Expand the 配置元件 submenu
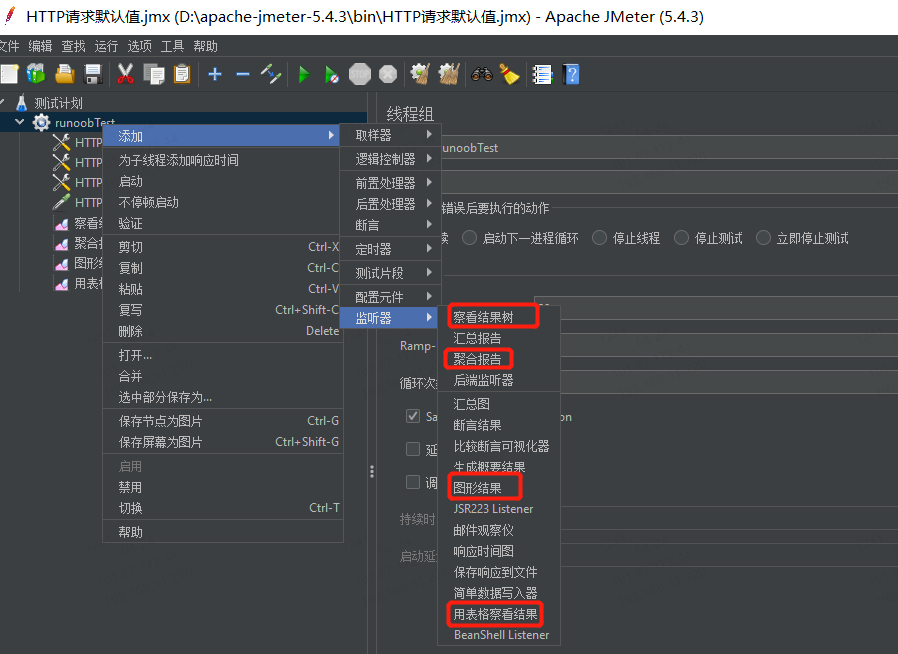The image size is (898, 654). pos(391,297)
